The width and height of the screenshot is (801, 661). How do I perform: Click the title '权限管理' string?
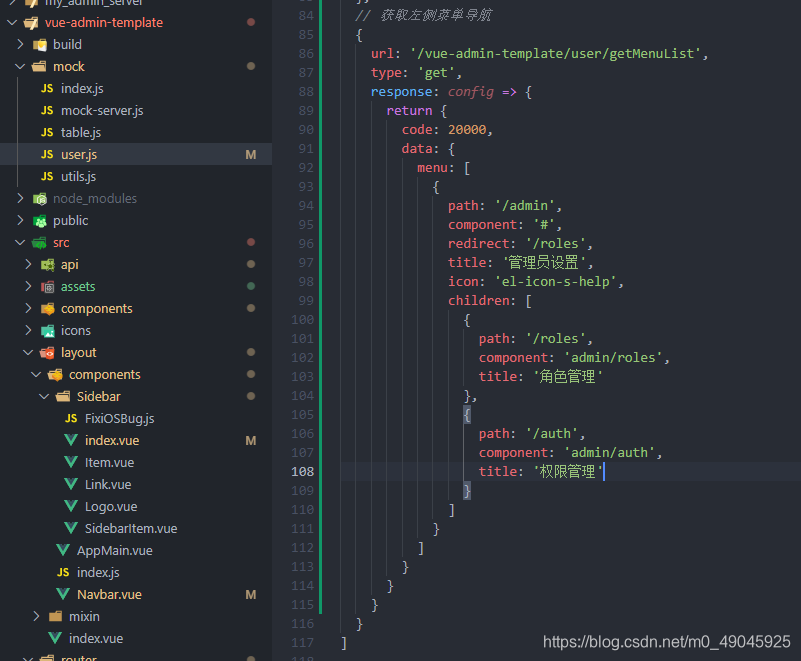pos(568,471)
